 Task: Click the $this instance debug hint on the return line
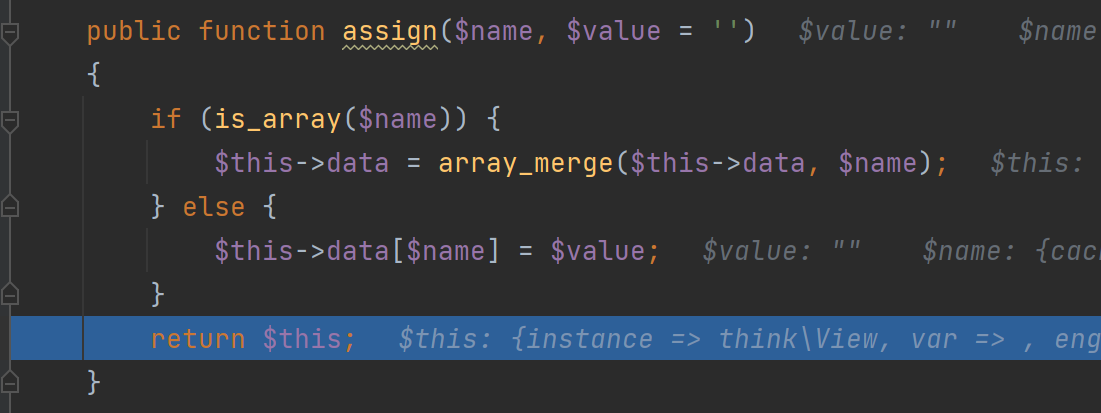748,339
